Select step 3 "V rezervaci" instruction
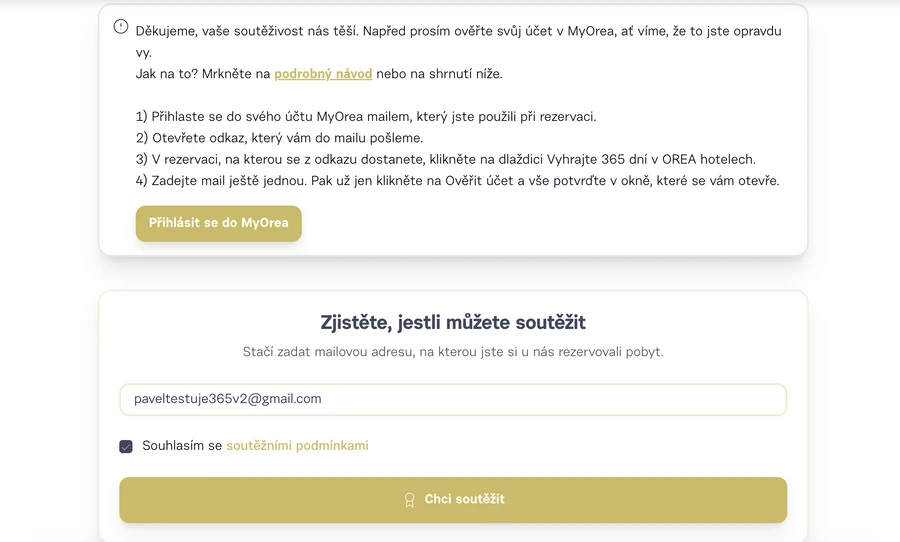This screenshot has height=542, width=900. click(x=445, y=159)
